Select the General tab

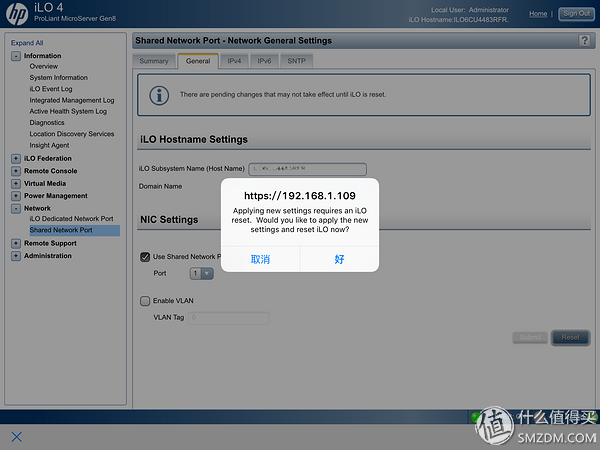tap(198, 61)
